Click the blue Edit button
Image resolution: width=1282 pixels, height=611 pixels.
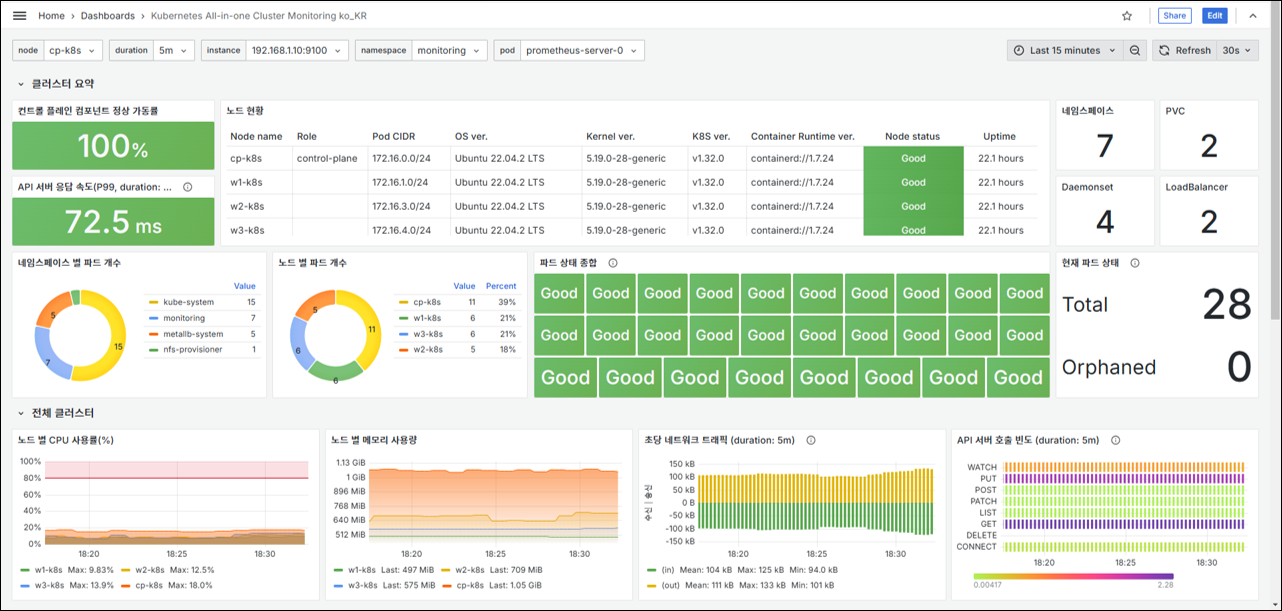(x=1214, y=16)
